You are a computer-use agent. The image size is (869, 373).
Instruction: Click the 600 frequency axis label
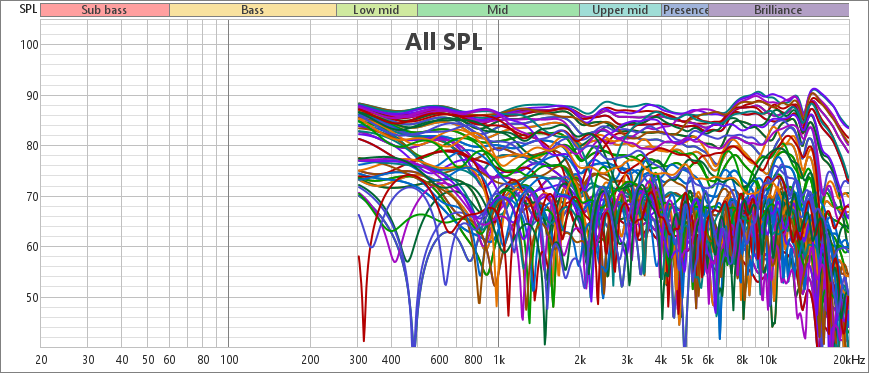(x=439, y=360)
